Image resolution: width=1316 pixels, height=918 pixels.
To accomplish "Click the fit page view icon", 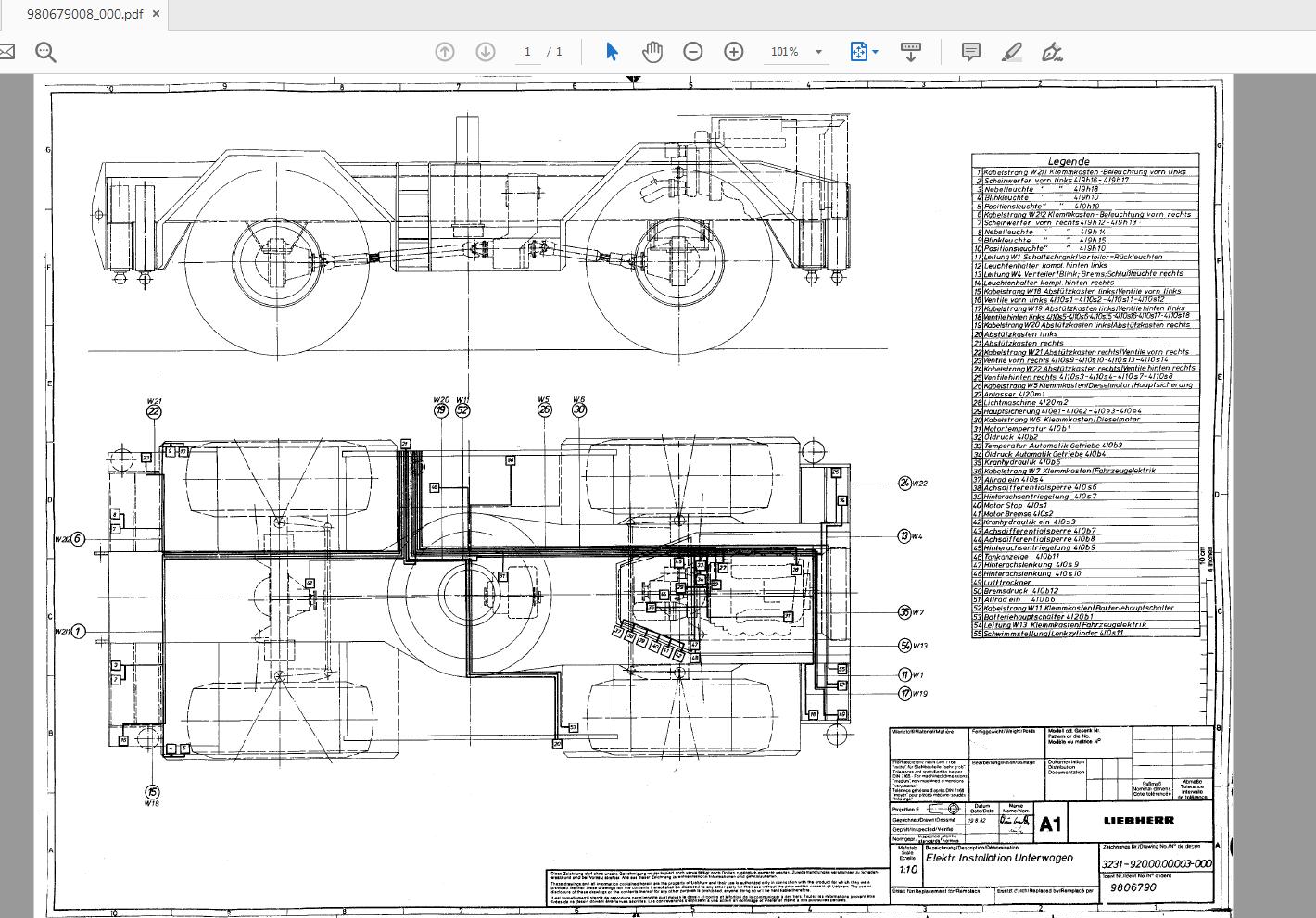I will pyautogui.click(x=858, y=52).
